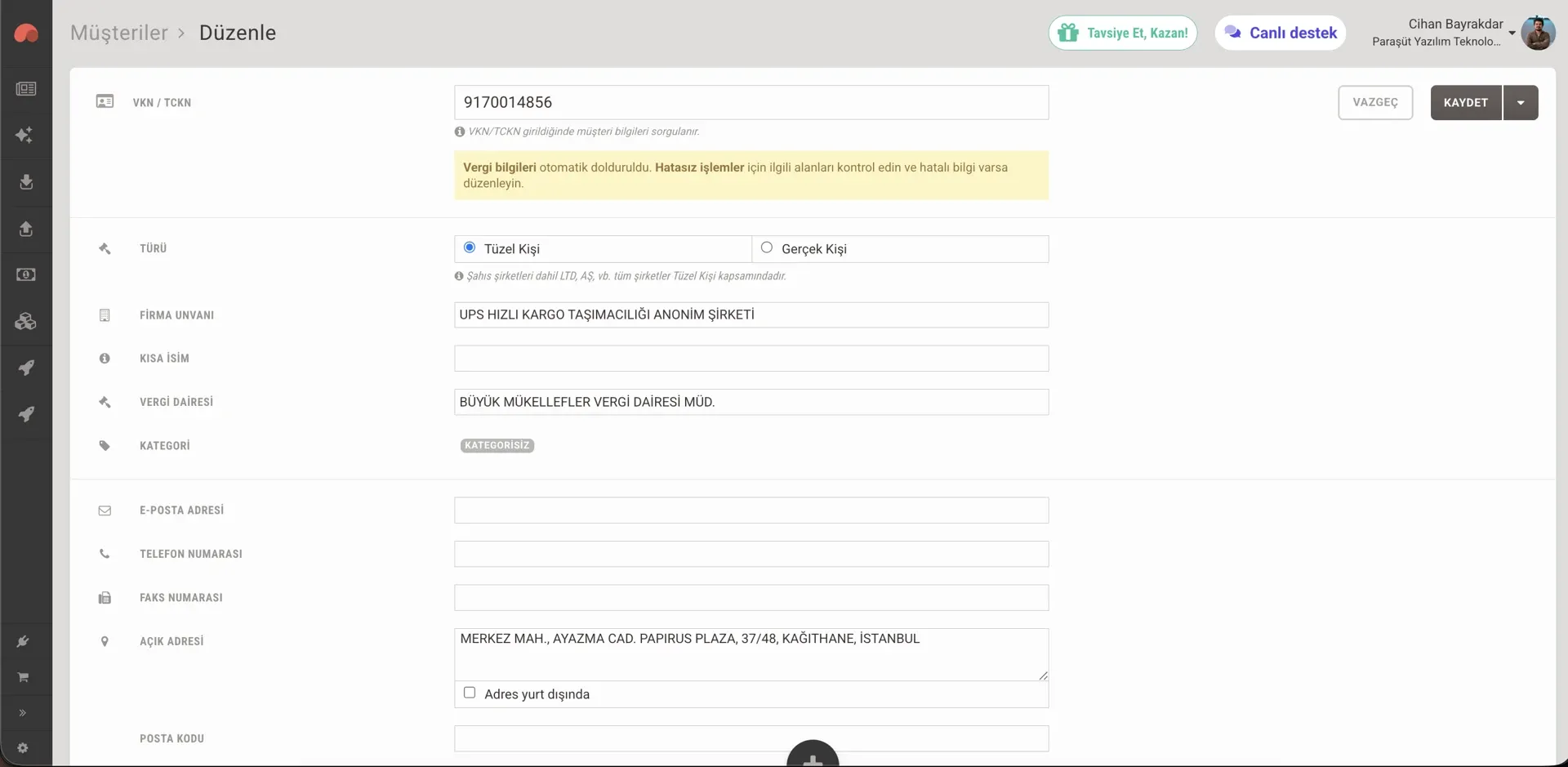Click into the E-posta adresi field
1568x767 pixels.
coord(751,511)
